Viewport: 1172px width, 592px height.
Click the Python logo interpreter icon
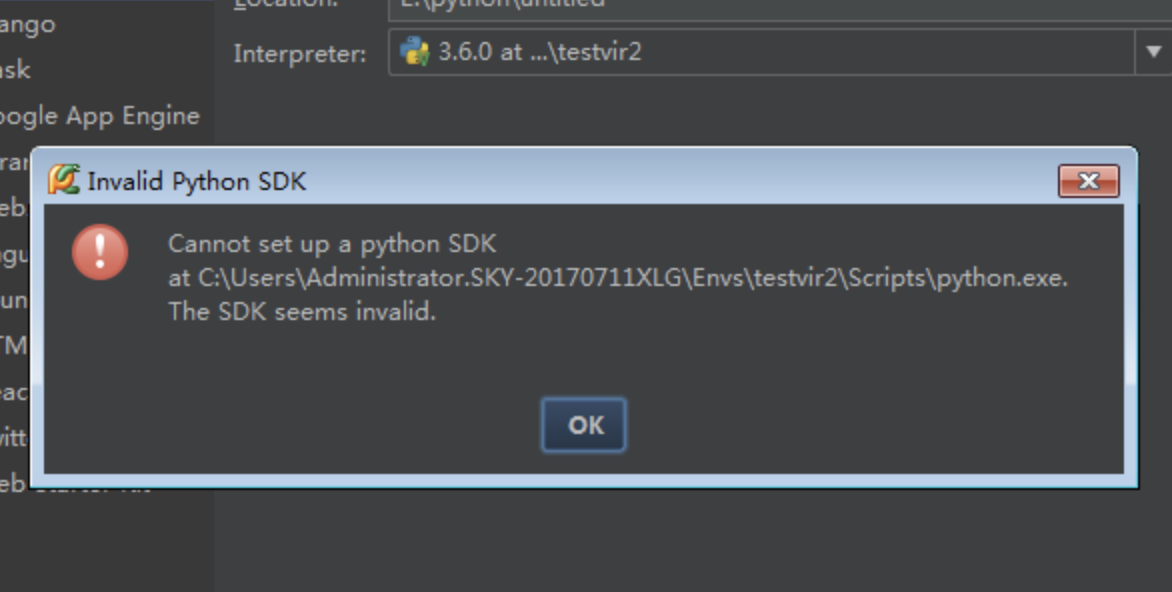click(x=412, y=52)
